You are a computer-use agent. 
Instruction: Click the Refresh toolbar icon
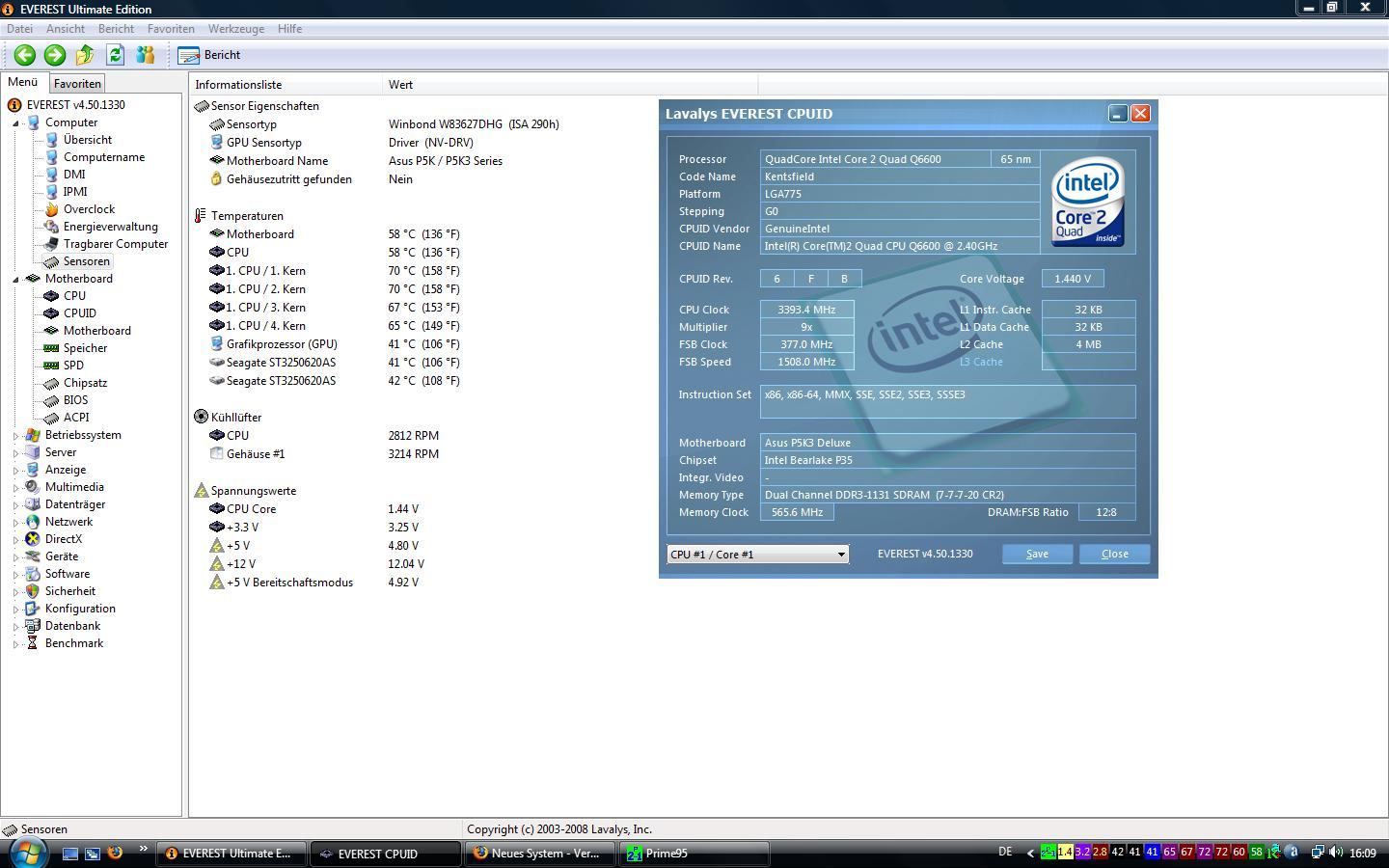point(115,55)
